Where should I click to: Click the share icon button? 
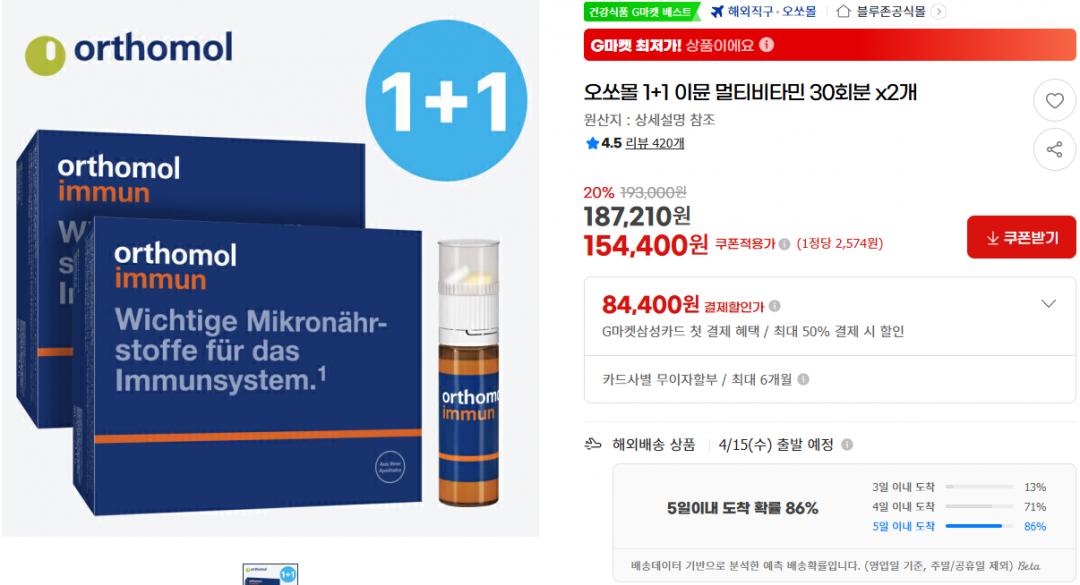[x=1055, y=150]
